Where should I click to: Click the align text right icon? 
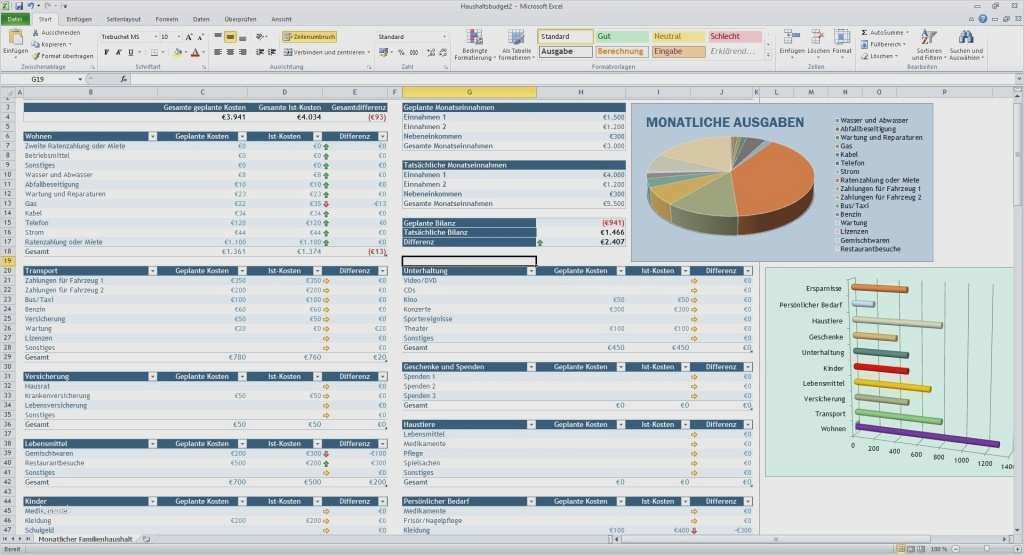[x=242, y=52]
